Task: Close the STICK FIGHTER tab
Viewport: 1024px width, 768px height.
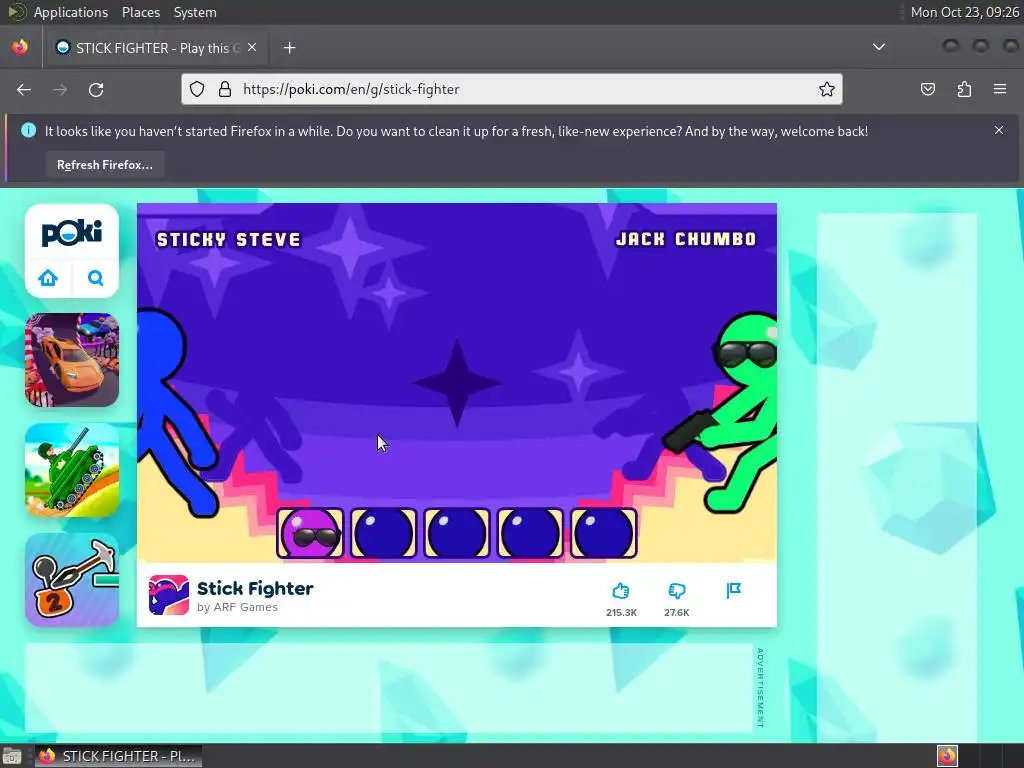Action: pyautogui.click(x=252, y=47)
